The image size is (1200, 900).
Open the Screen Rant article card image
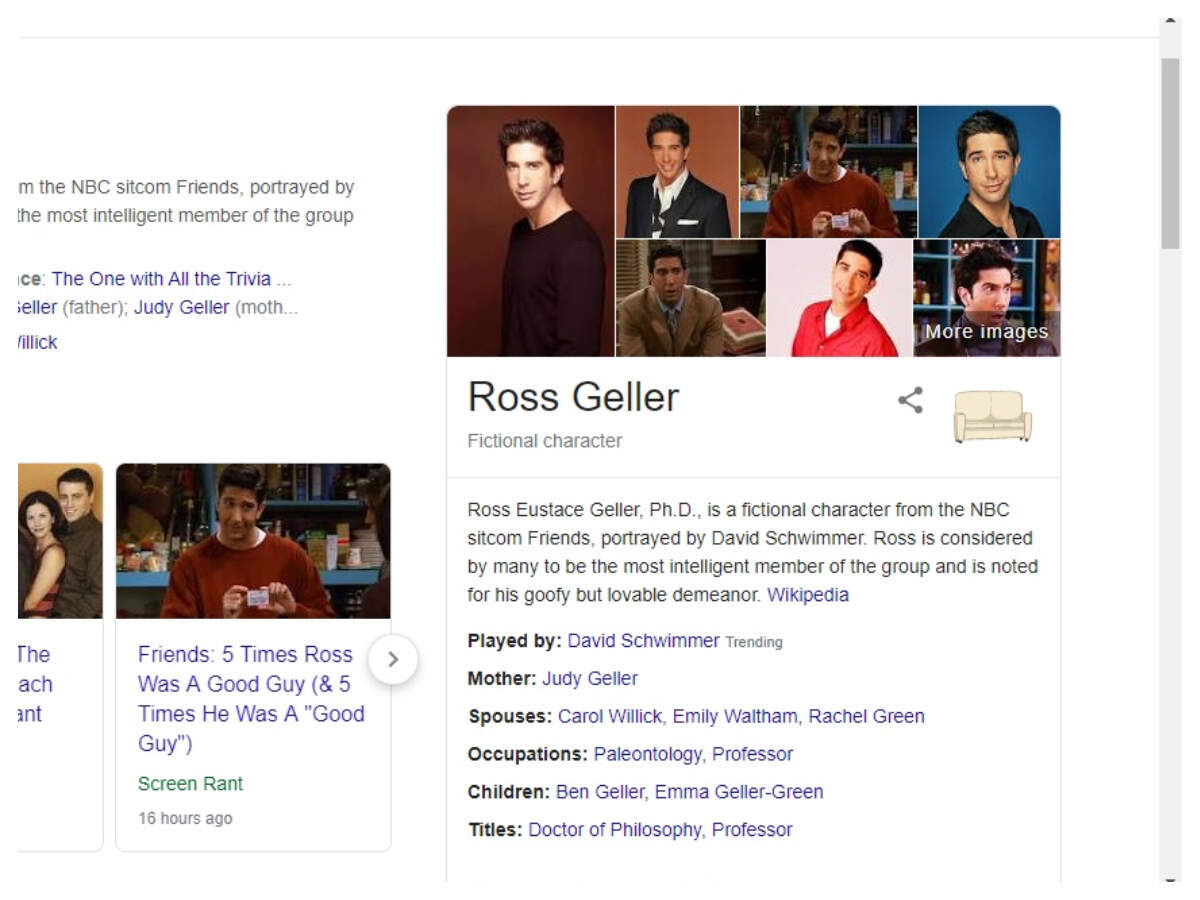(x=253, y=541)
